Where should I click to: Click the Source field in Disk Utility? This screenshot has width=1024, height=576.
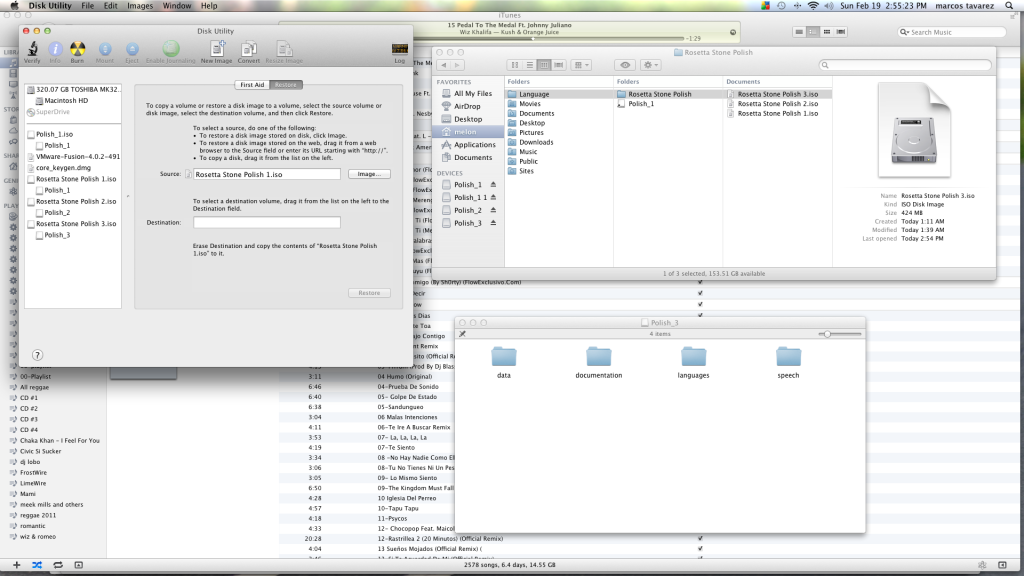[x=266, y=174]
